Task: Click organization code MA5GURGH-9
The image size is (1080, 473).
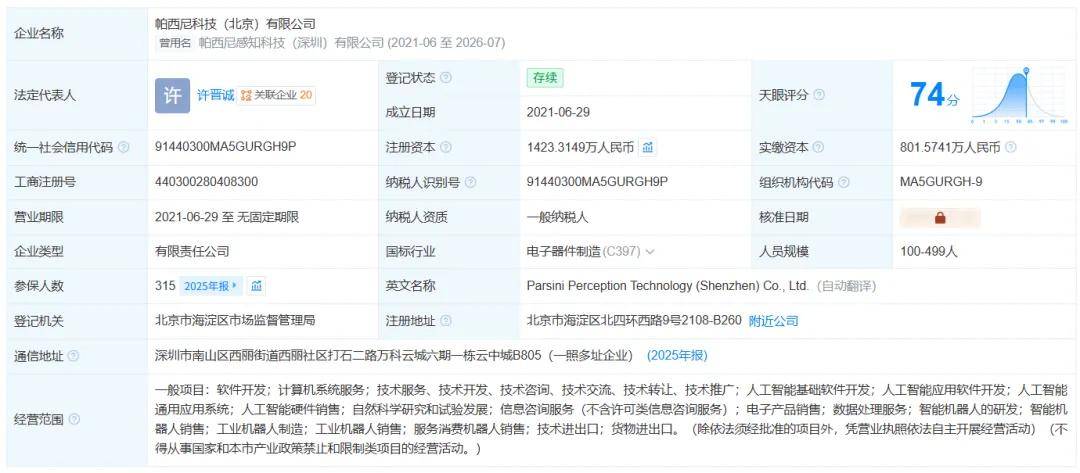Action: point(941,182)
